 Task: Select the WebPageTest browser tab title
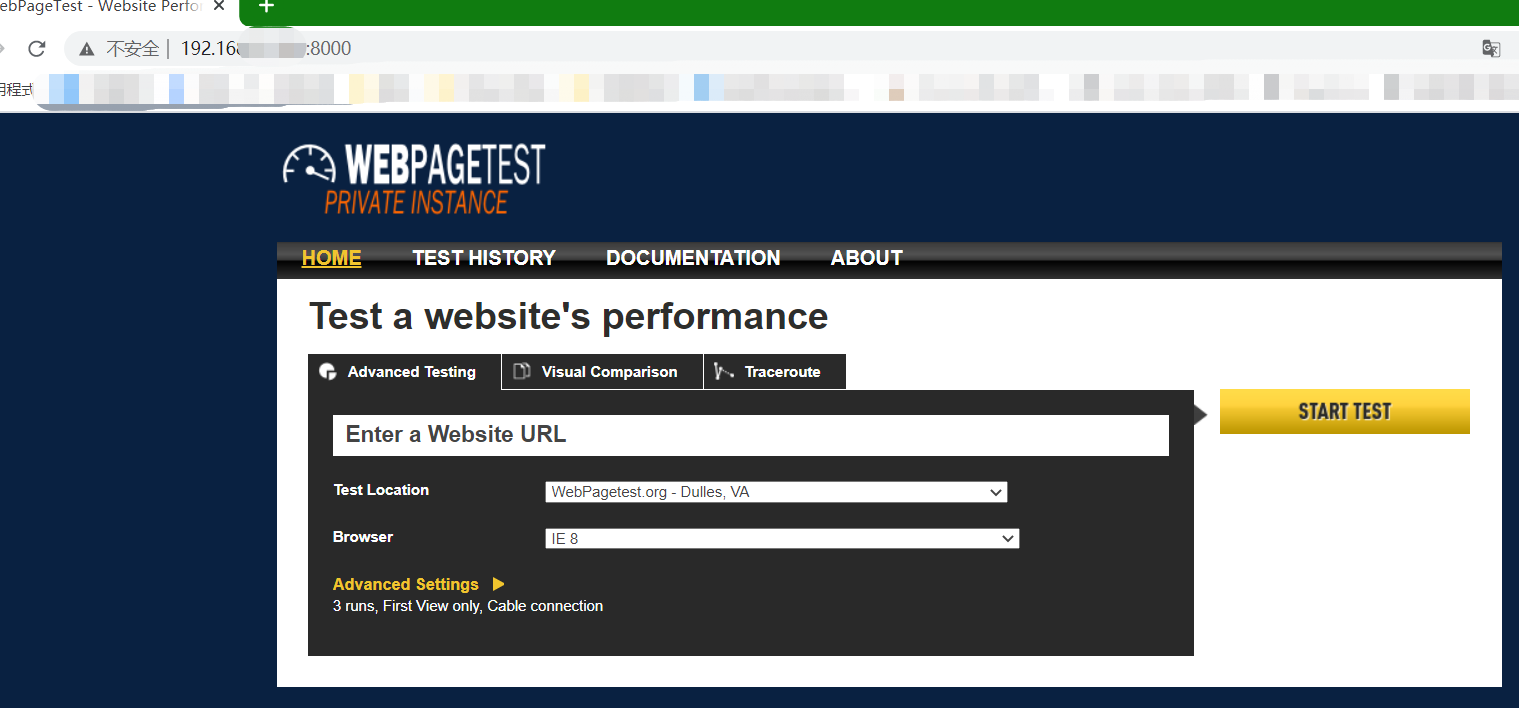pos(102,7)
